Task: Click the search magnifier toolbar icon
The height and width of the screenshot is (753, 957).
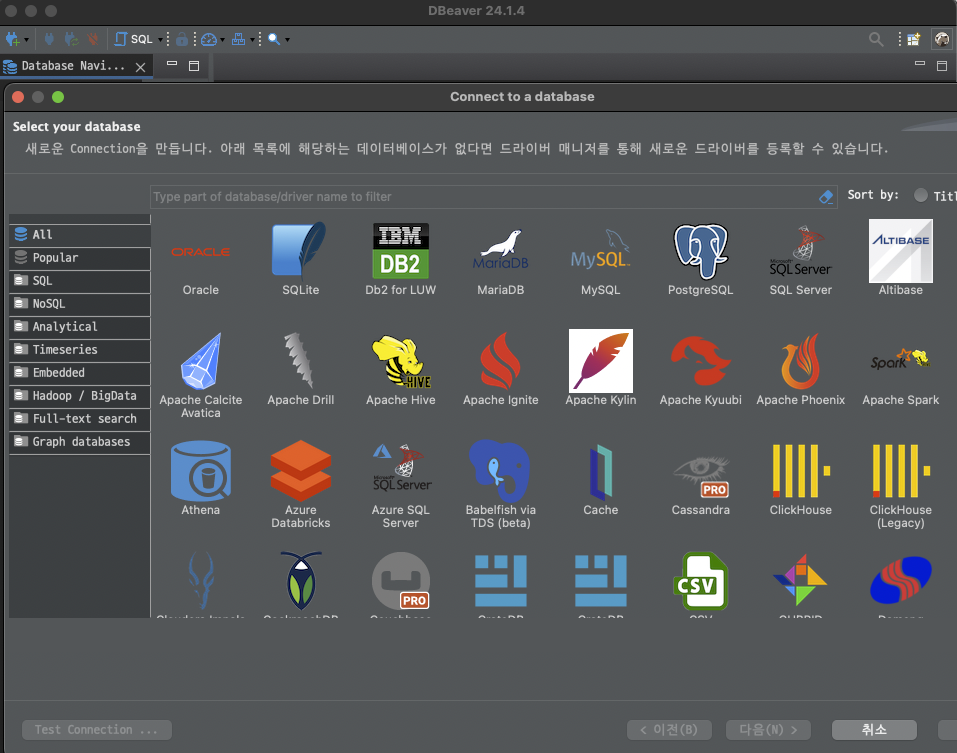Action: 274,40
